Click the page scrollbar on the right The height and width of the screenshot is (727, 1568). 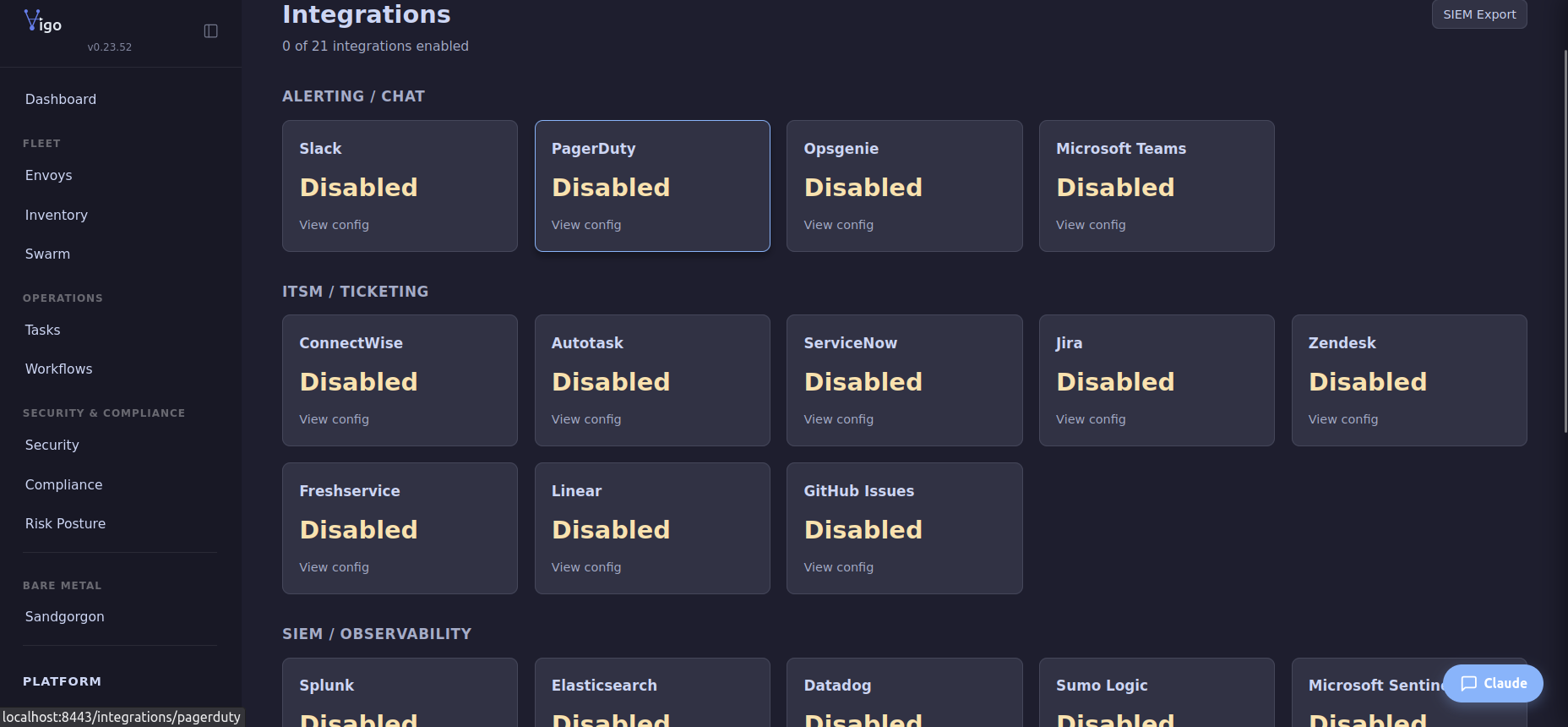(1565, 241)
